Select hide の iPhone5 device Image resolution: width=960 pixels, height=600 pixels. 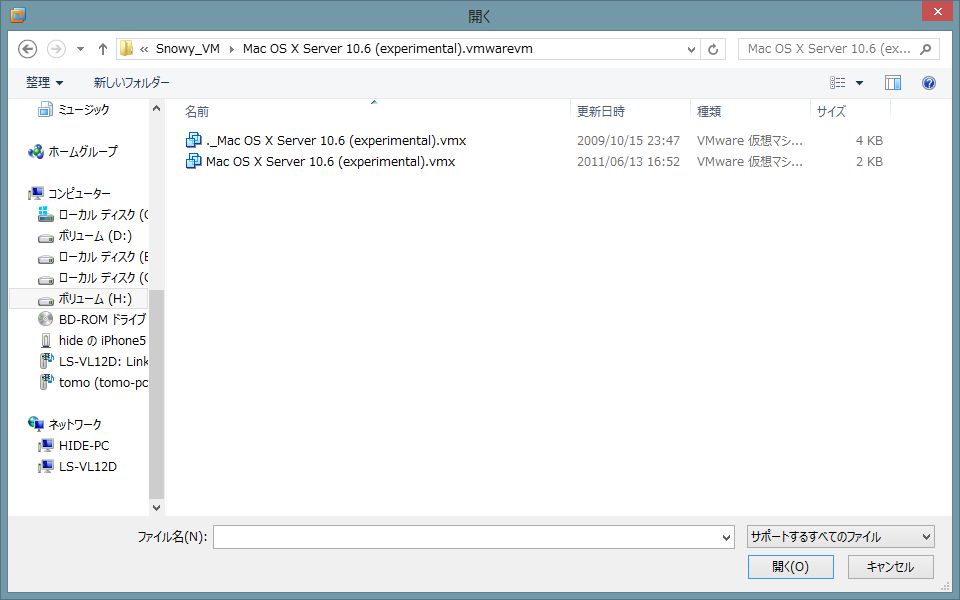coord(102,340)
